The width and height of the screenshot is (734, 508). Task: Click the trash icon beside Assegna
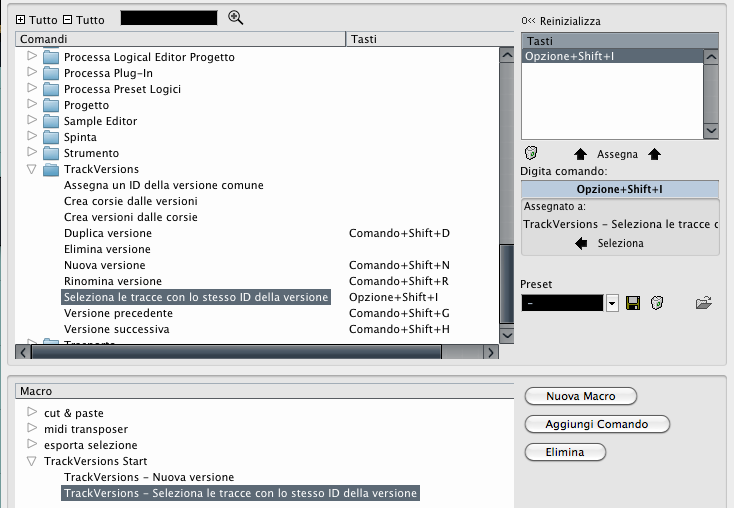tap(531, 153)
